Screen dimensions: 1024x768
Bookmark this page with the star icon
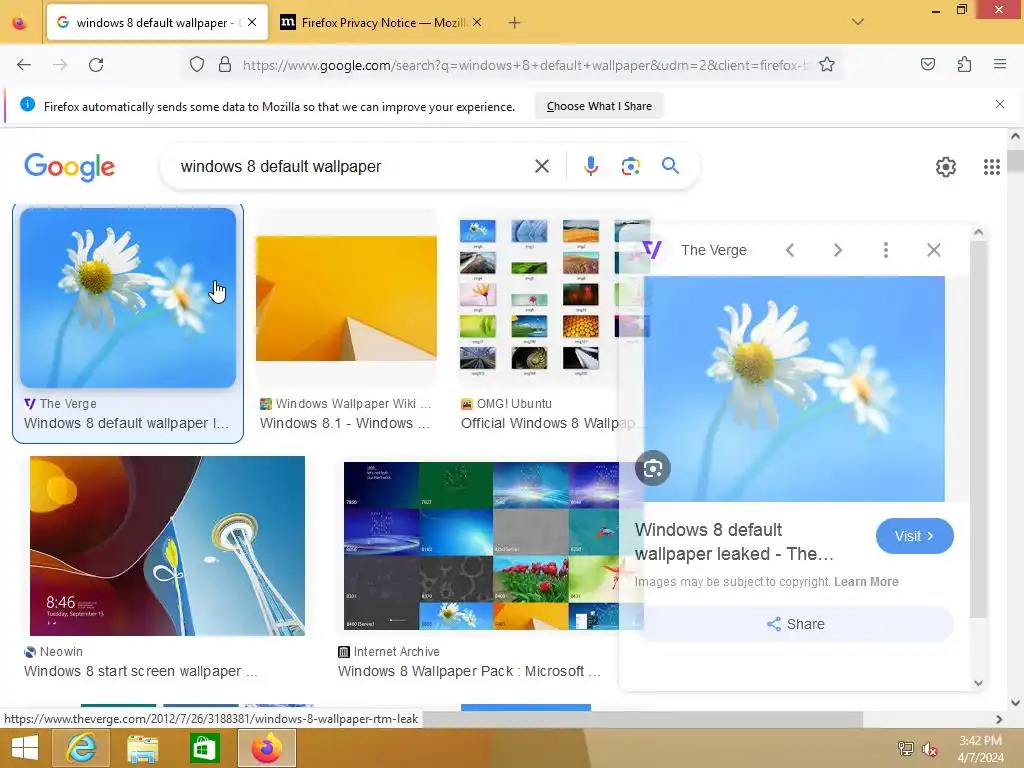click(x=827, y=65)
